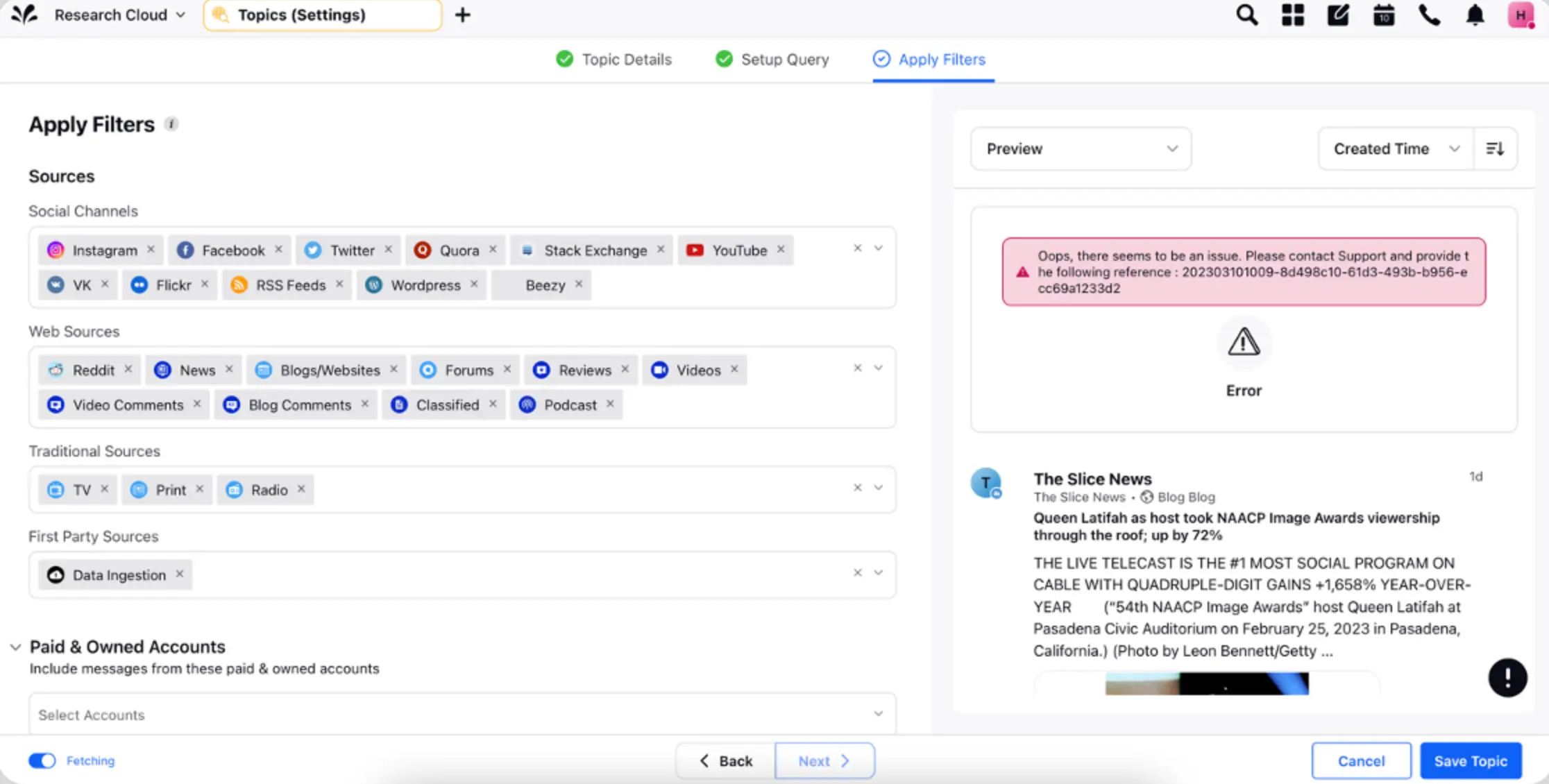Open the Select Accounts dropdown

pos(462,714)
